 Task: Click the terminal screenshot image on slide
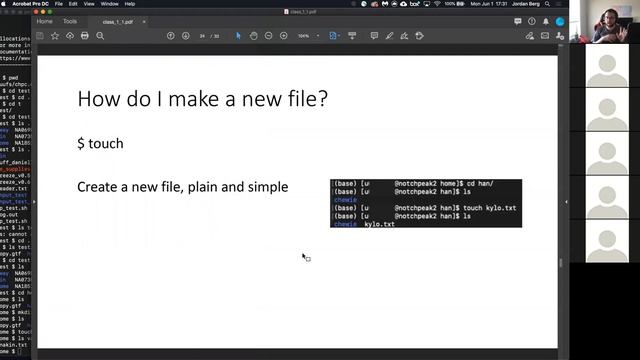426,203
